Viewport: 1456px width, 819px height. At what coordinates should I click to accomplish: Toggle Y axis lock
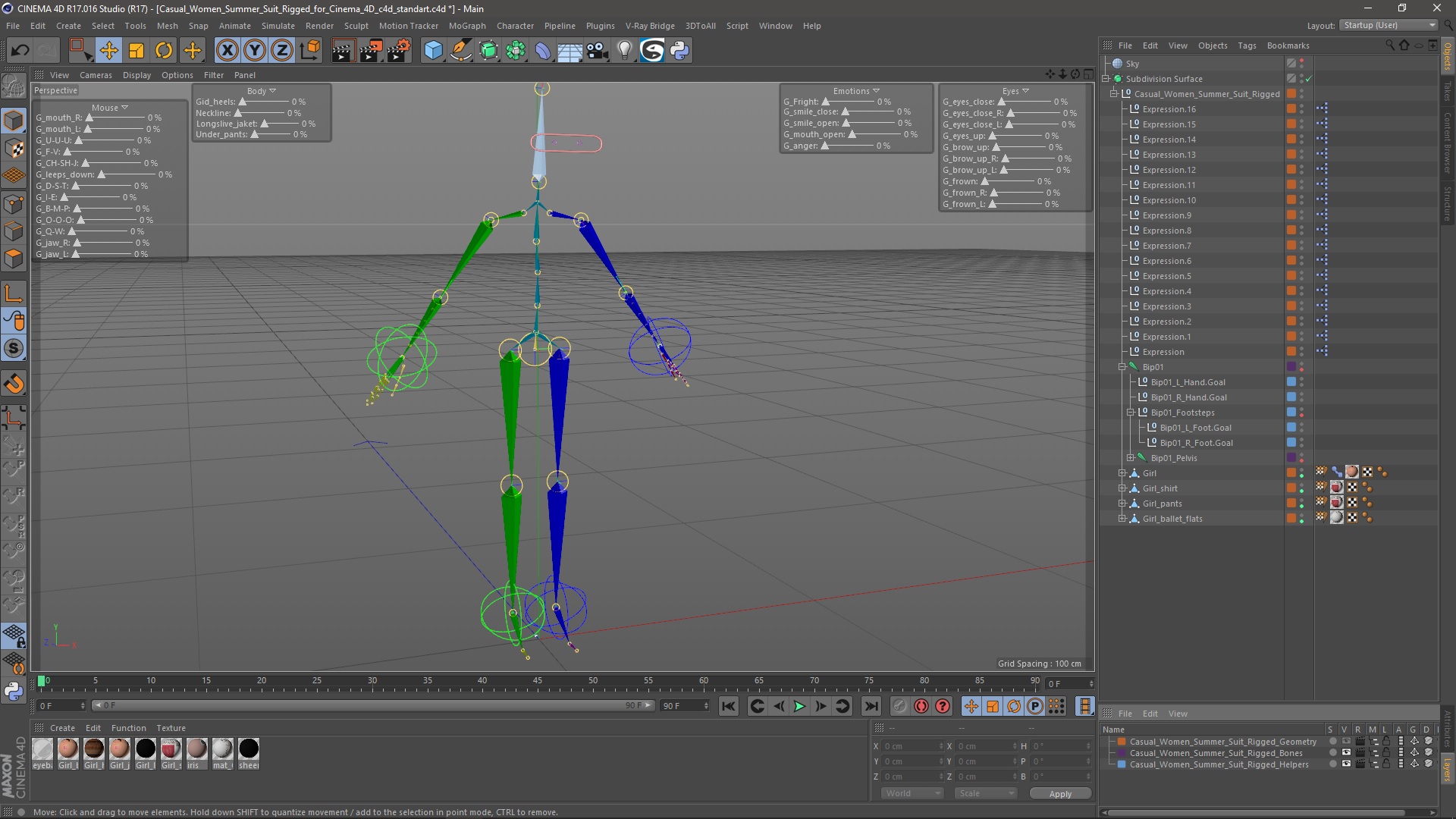(x=255, y=51)
